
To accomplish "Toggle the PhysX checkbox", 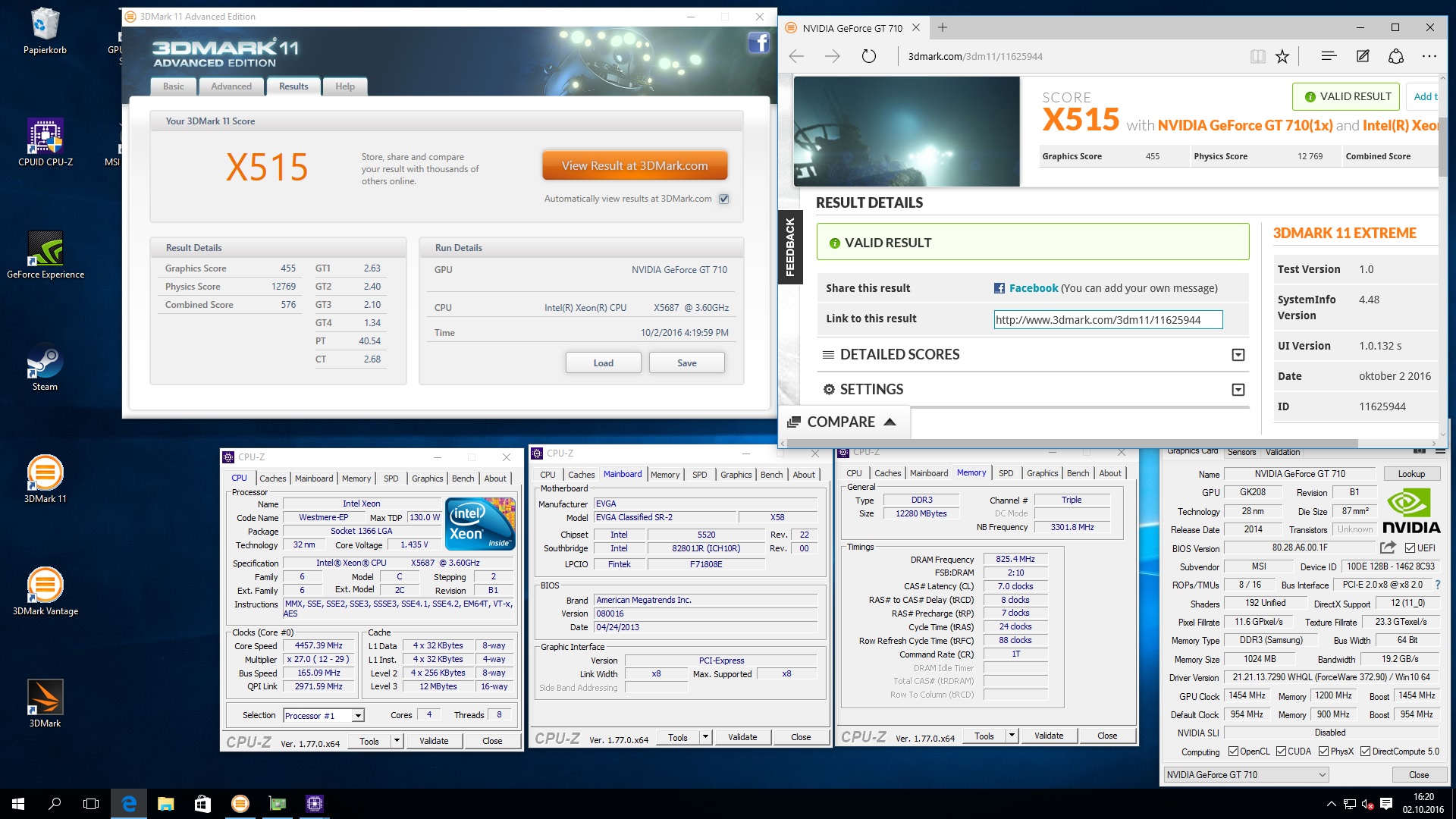I will click(1323, 752).
